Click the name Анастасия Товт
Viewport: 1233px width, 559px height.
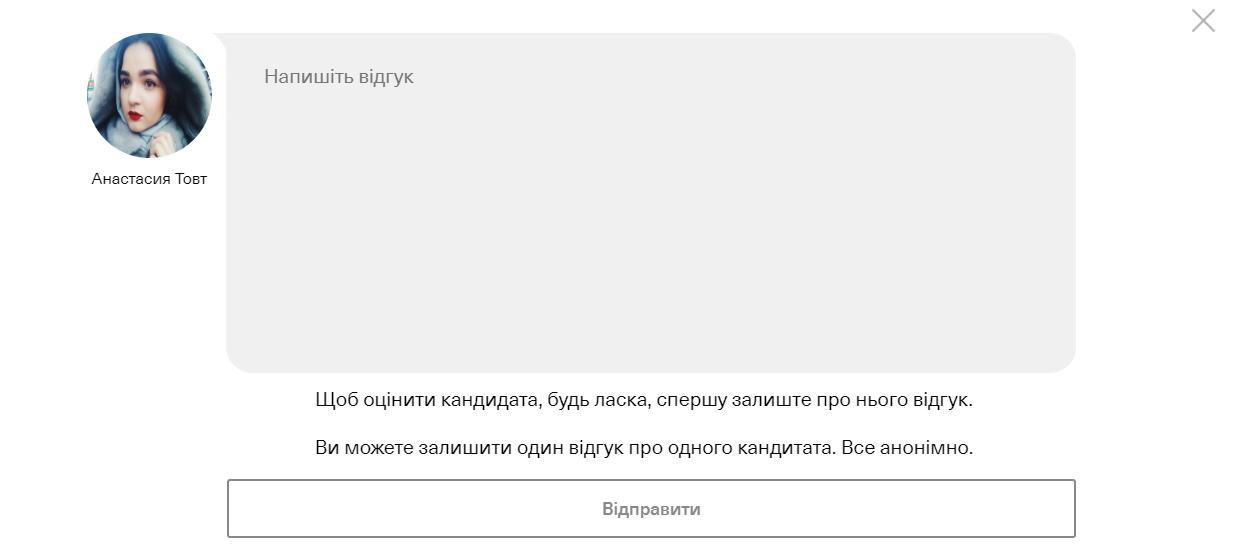(149, 179)
